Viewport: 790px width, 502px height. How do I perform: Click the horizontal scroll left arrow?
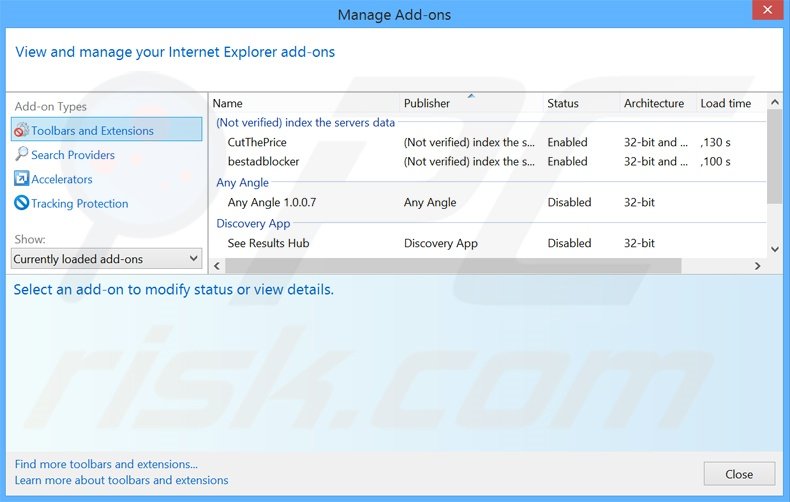coord(217,266)
